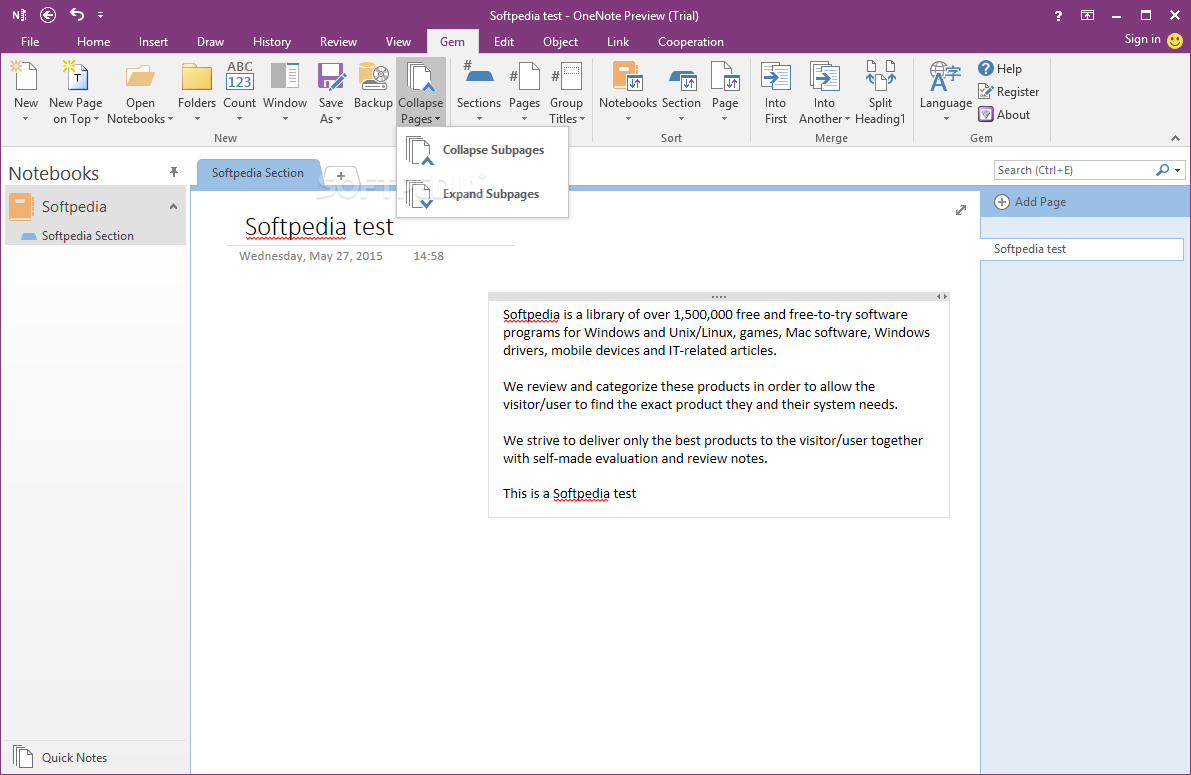Screen dimensions: 1191x775
Task: Switch to the Object tab
Action: tap(561, 42)
